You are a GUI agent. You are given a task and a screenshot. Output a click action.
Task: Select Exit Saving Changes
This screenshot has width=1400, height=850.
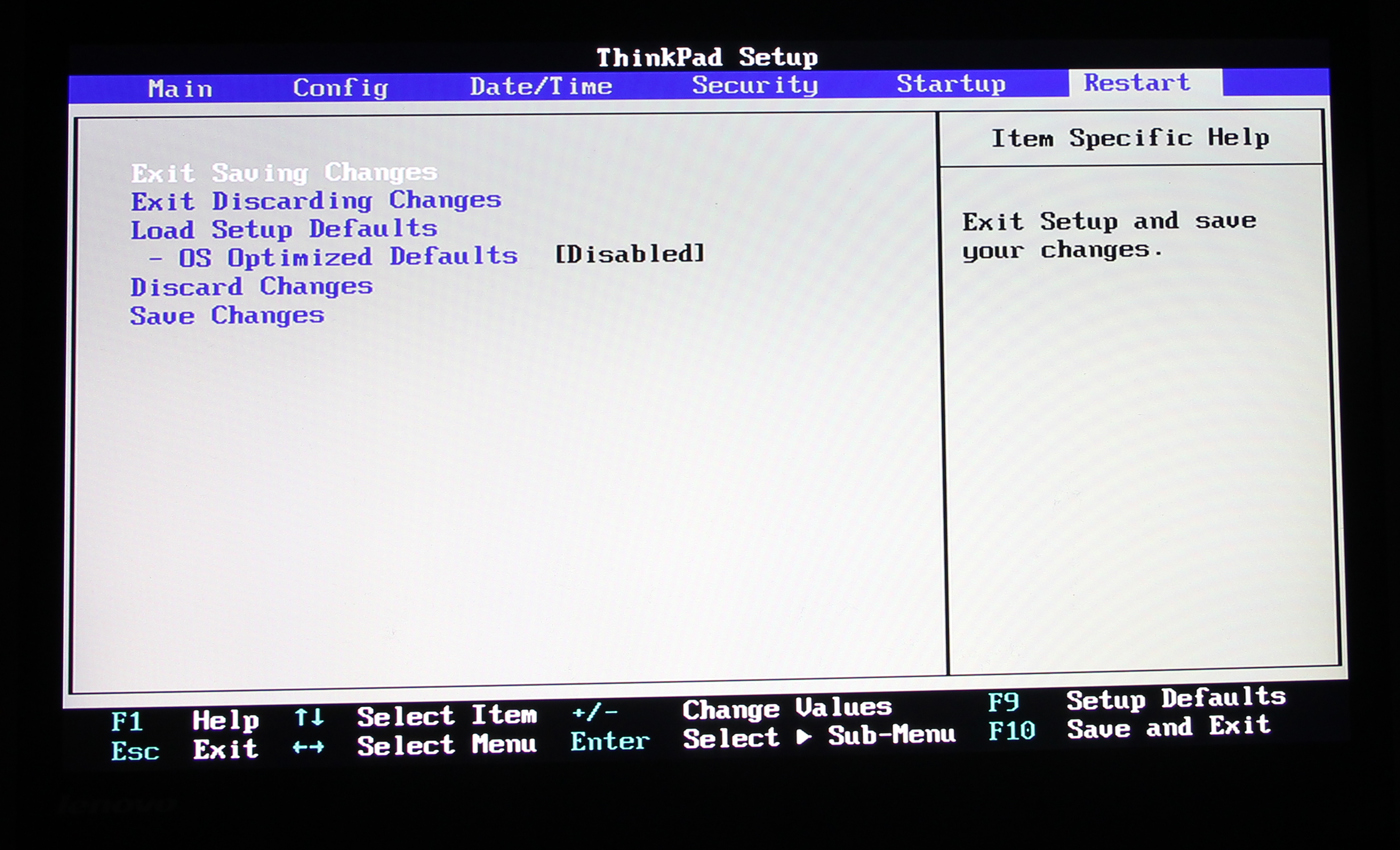[284, 173]
